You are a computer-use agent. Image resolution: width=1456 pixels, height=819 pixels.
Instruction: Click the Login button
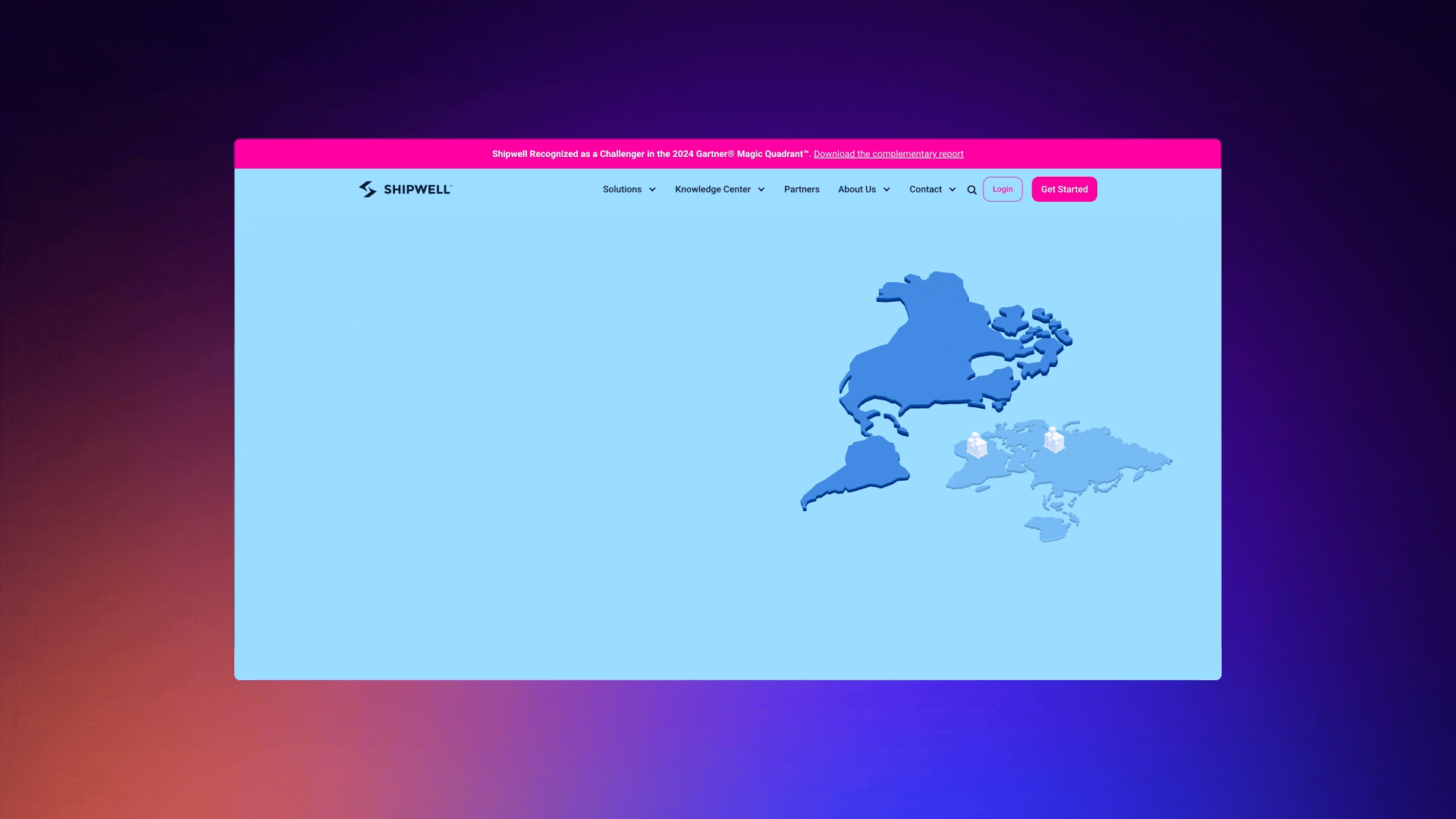tap(1002, 189)
